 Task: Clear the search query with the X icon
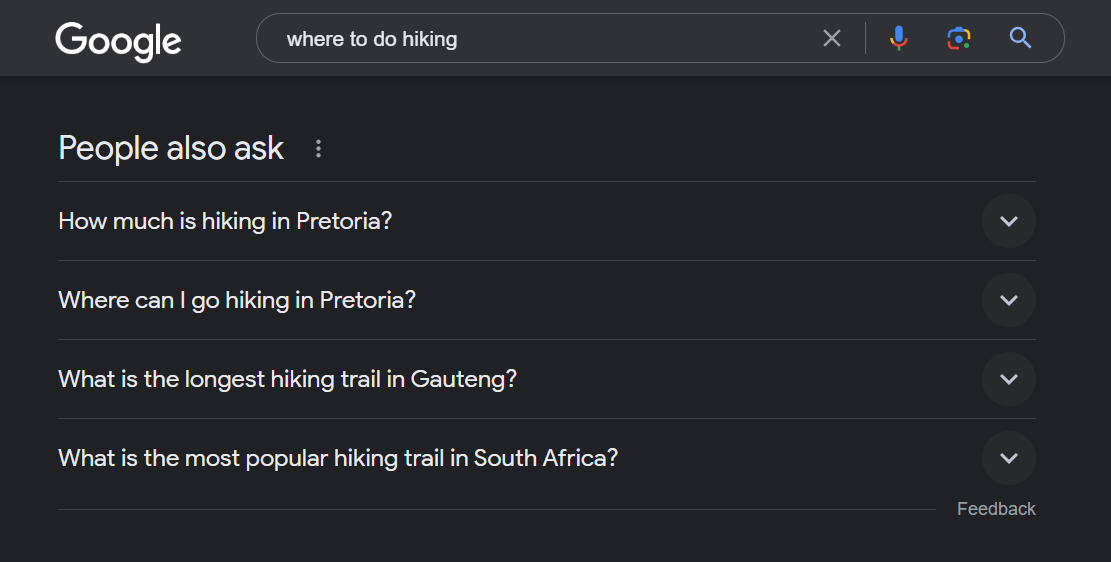(832, 39)
